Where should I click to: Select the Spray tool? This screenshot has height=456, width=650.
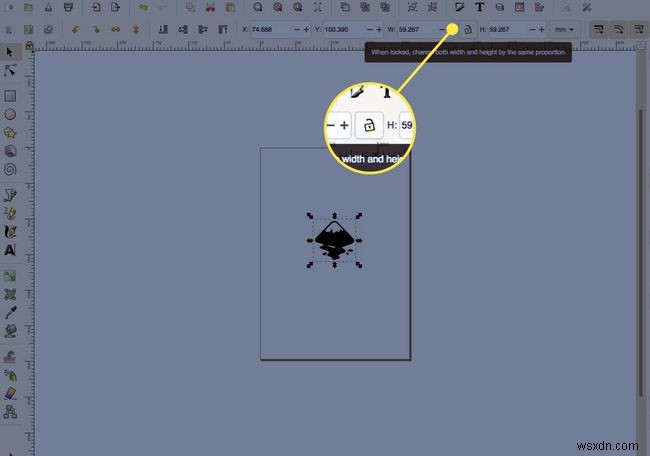[10, 375]
